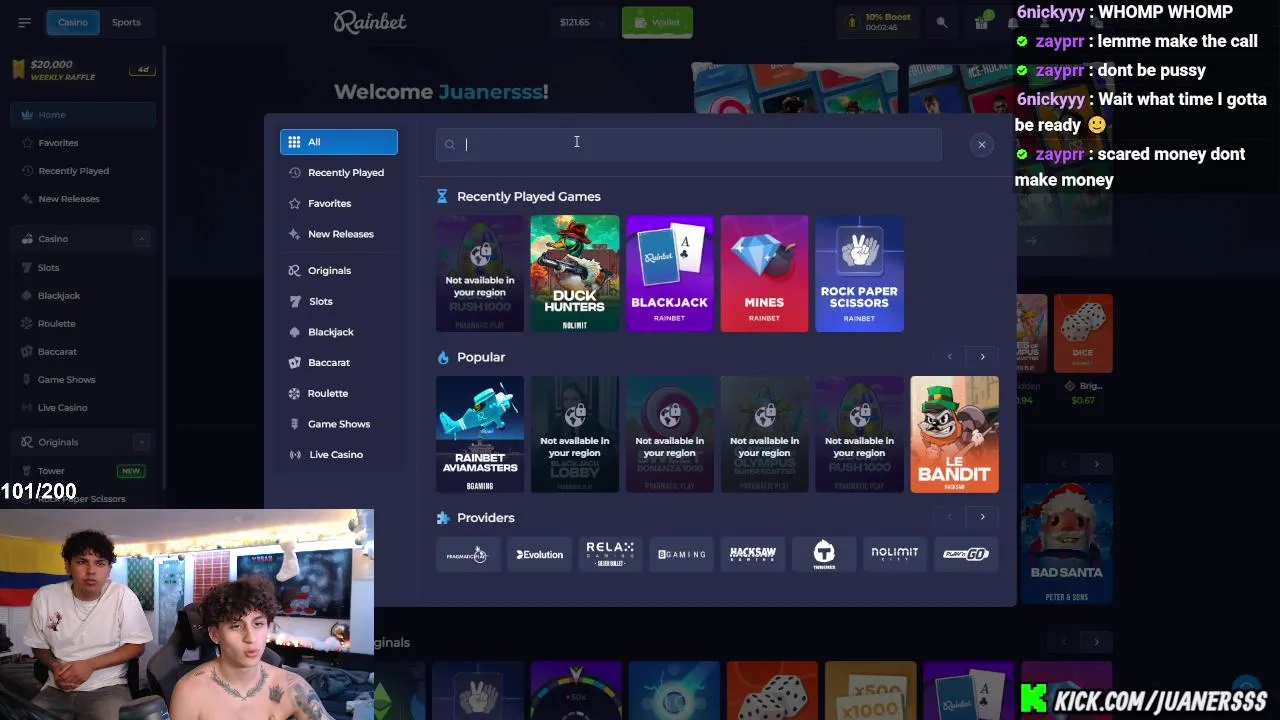The width and height of the screenshot is (1280, 720).
Task: Launch Blackjack Rainbet game thumbnail
Action: pos(670,273)
